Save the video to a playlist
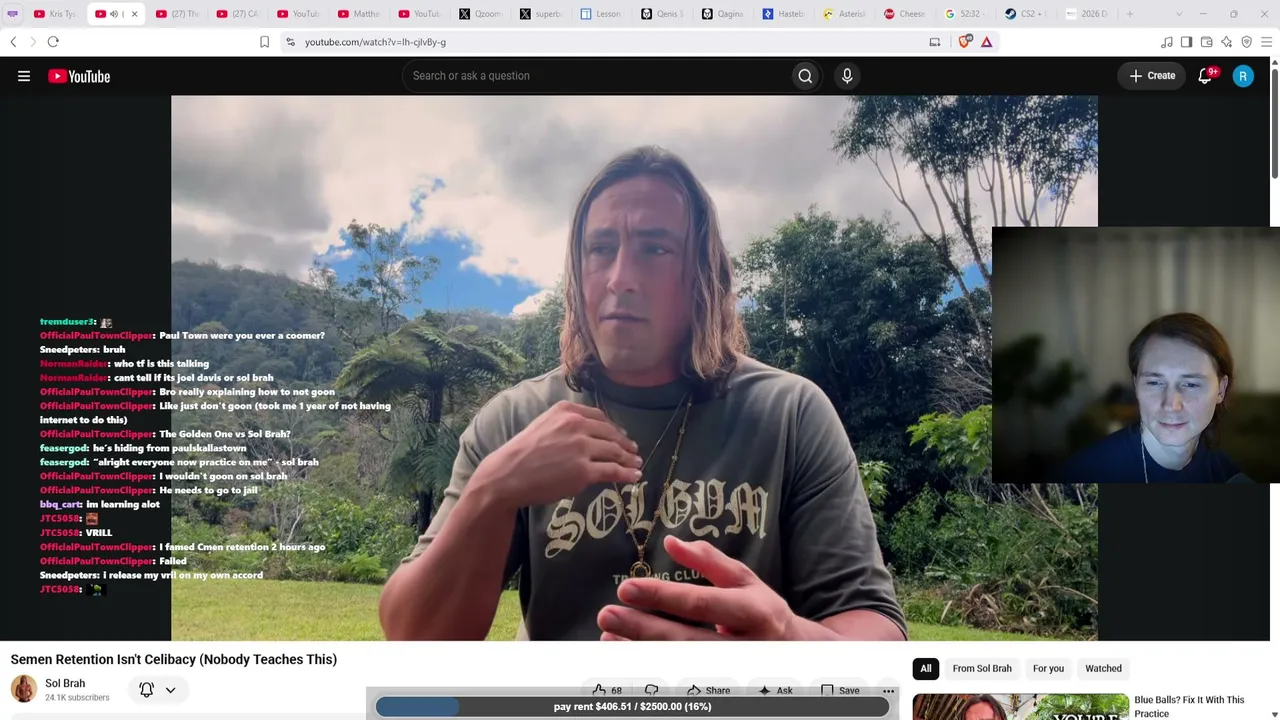The height and width of the screenshot is (720, 1280). click(840, 690)
